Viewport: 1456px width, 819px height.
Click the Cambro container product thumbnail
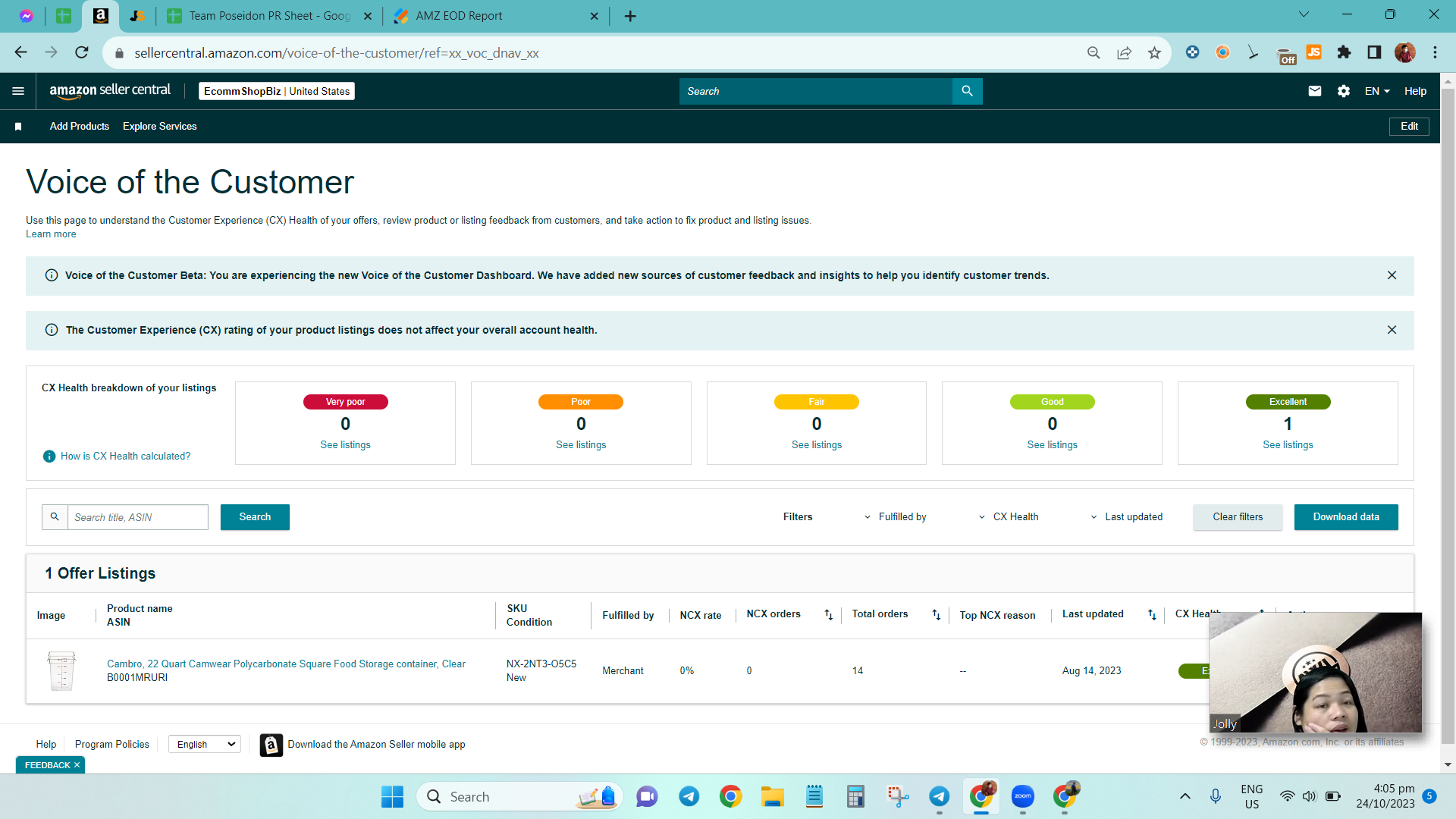61,671
